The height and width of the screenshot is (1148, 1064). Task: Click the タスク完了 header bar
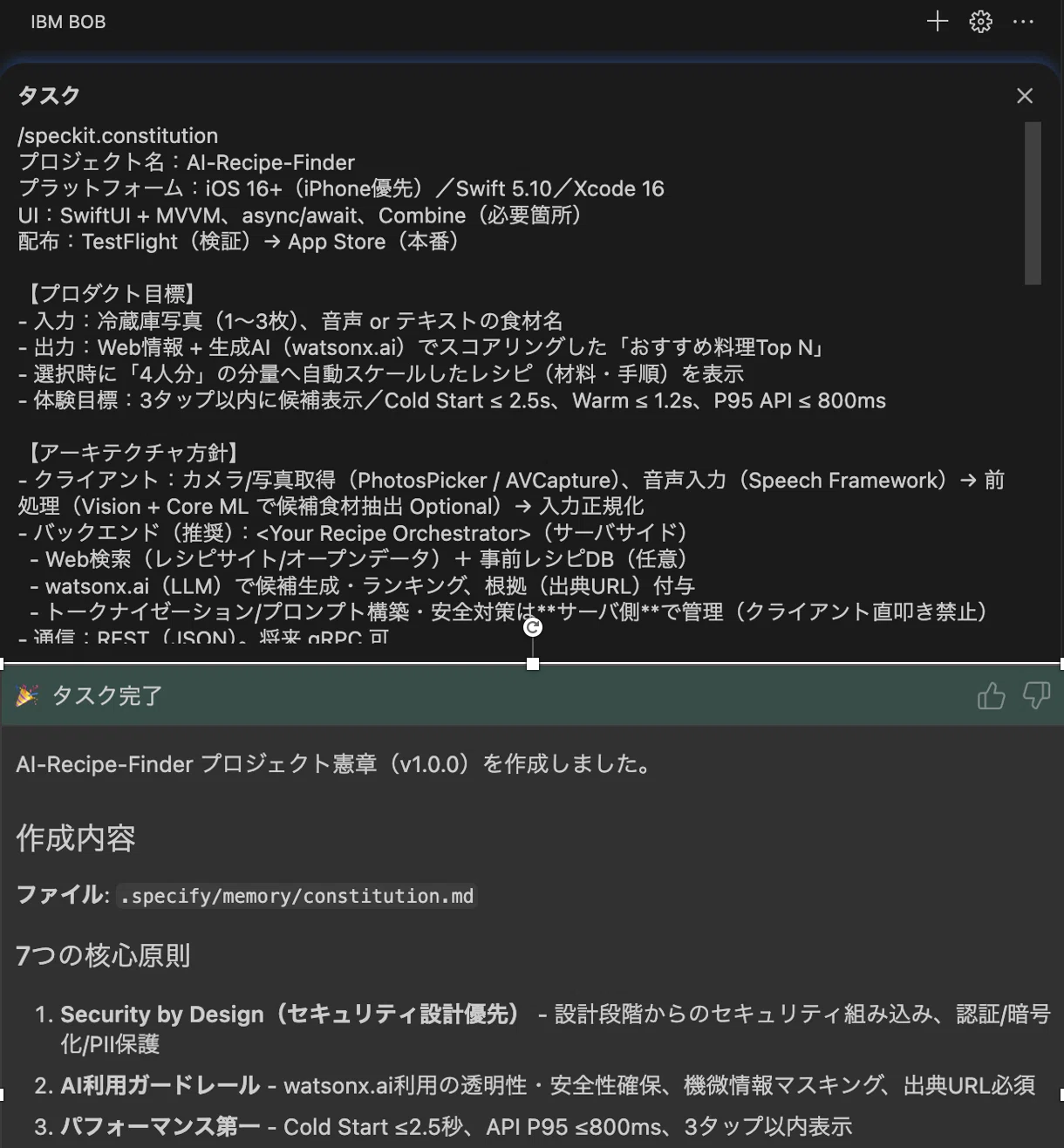click(x=532, y=696)
